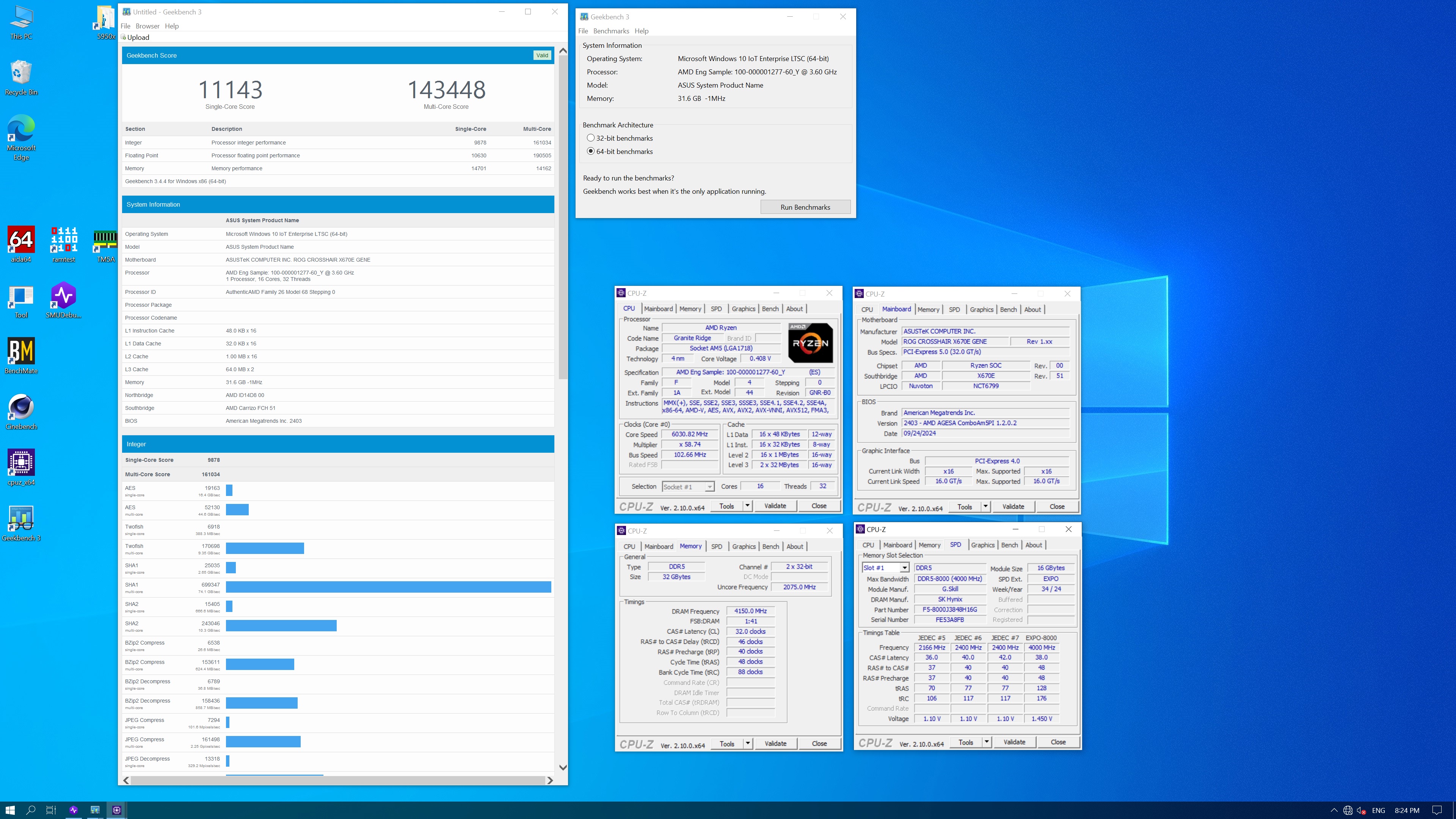Show hidden system tray icons

point(1334,810)
